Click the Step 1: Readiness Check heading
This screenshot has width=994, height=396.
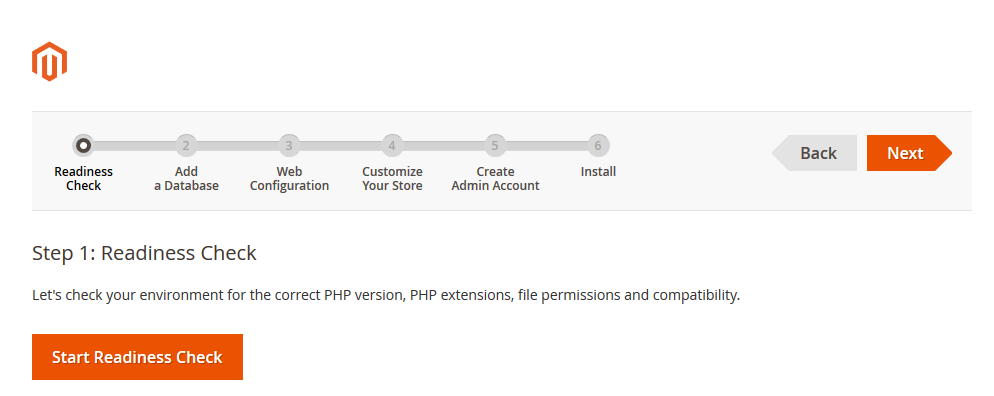tap(145, 253)
